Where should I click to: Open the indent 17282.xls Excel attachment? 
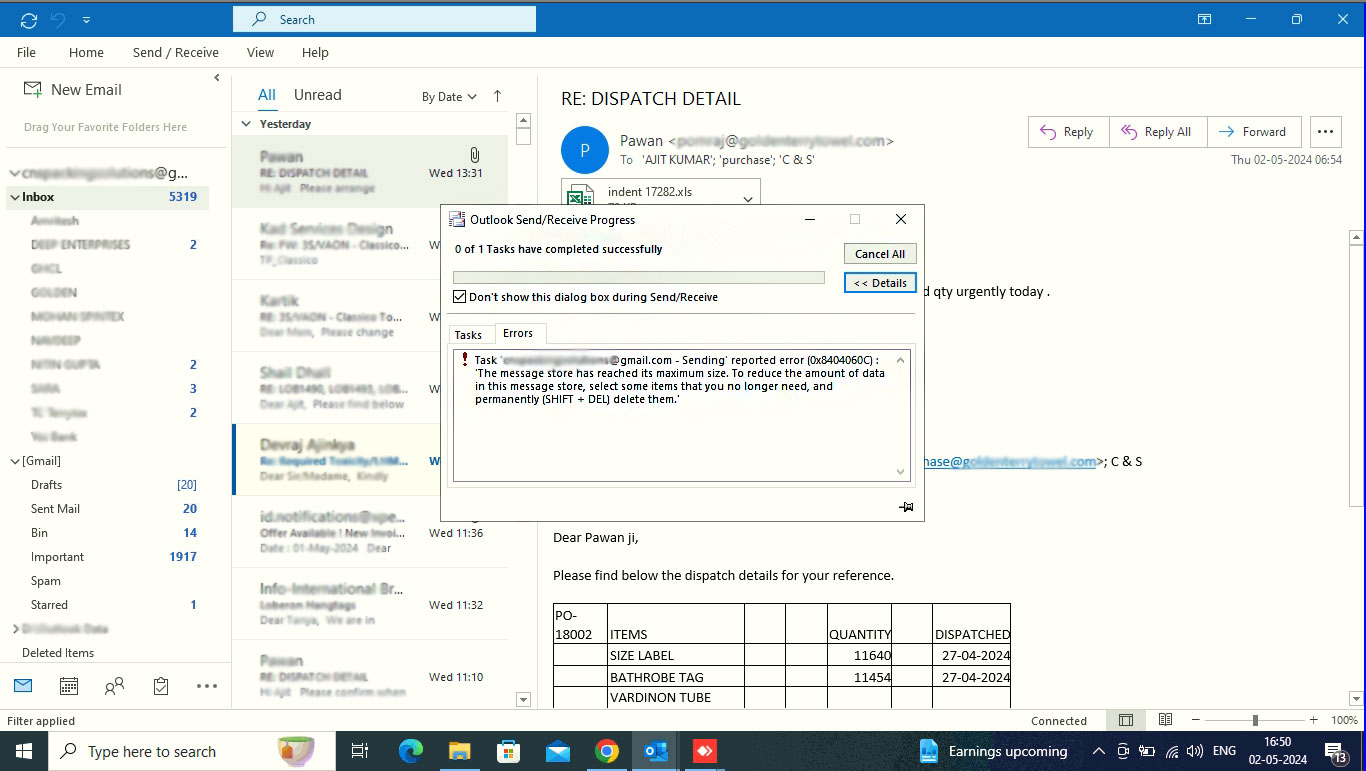pyautogui.click(x=645, y=191)
